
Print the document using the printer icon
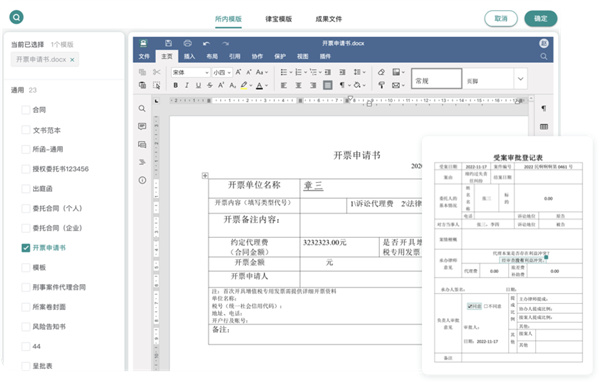point(188,43)
